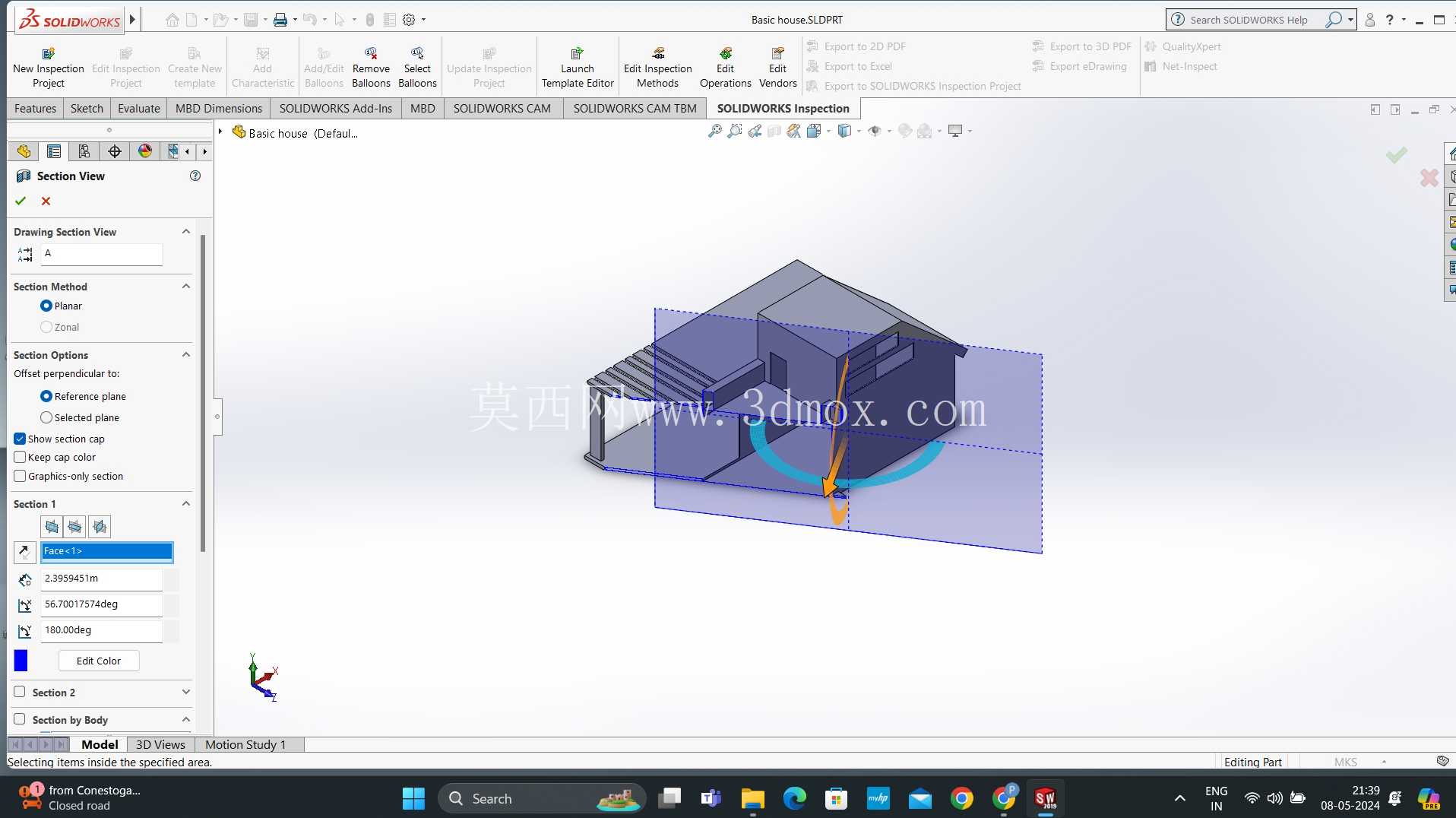Collapse the Drawing Section View group
Image resolution: width=1456 pixels, height=818 pixels.
(185, 231)
